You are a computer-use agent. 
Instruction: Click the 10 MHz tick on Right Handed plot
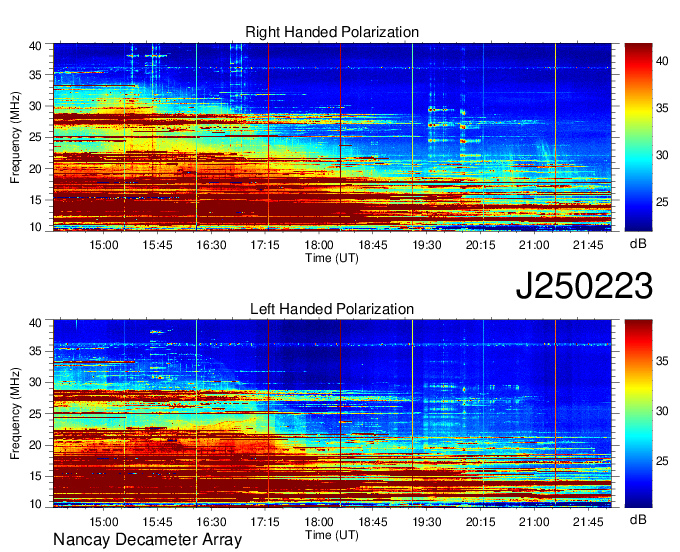click(x=35, y=227)
